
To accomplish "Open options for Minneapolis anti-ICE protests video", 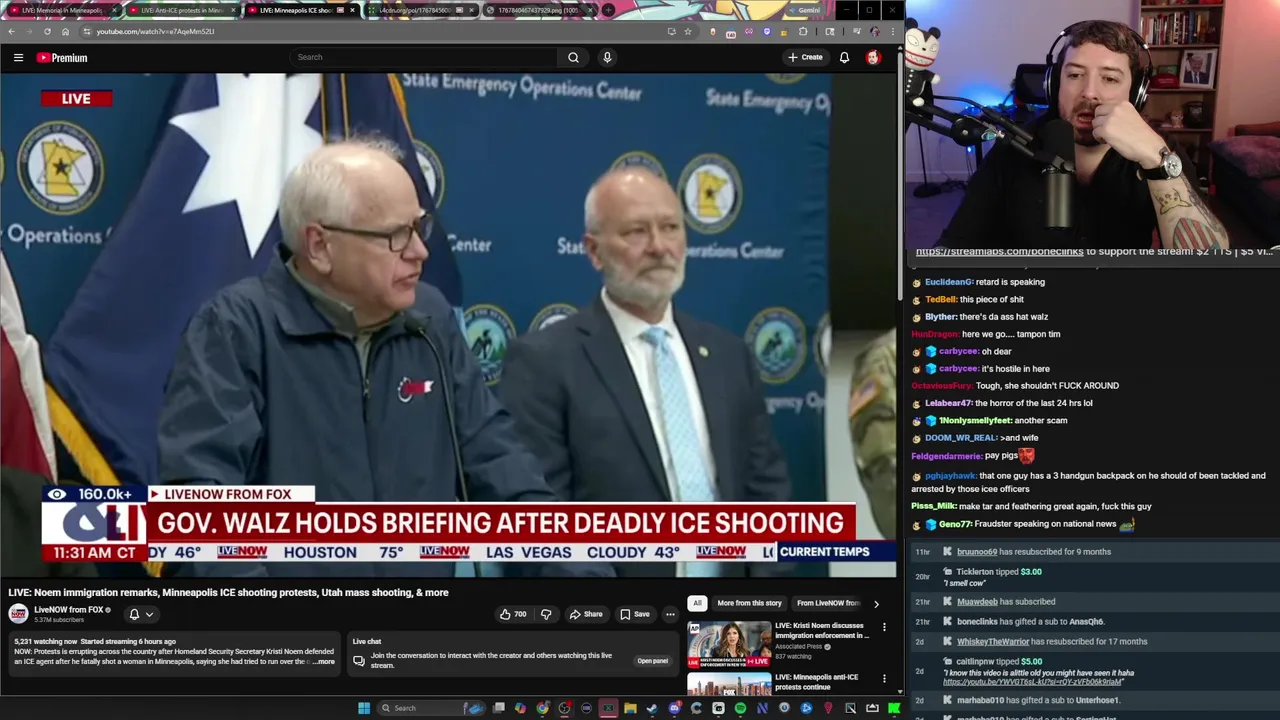I will (884, 679).
